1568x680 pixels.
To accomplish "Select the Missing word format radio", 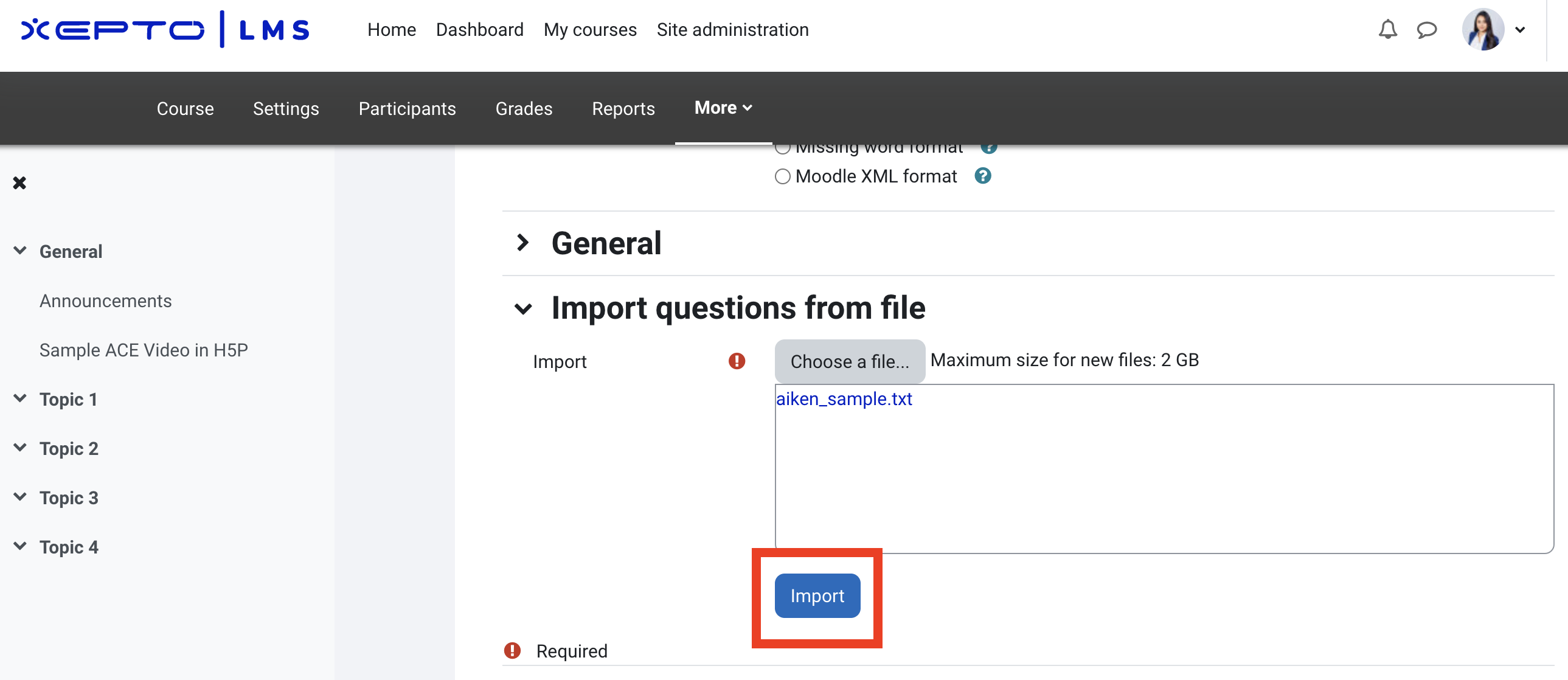I will click(783, 148).
